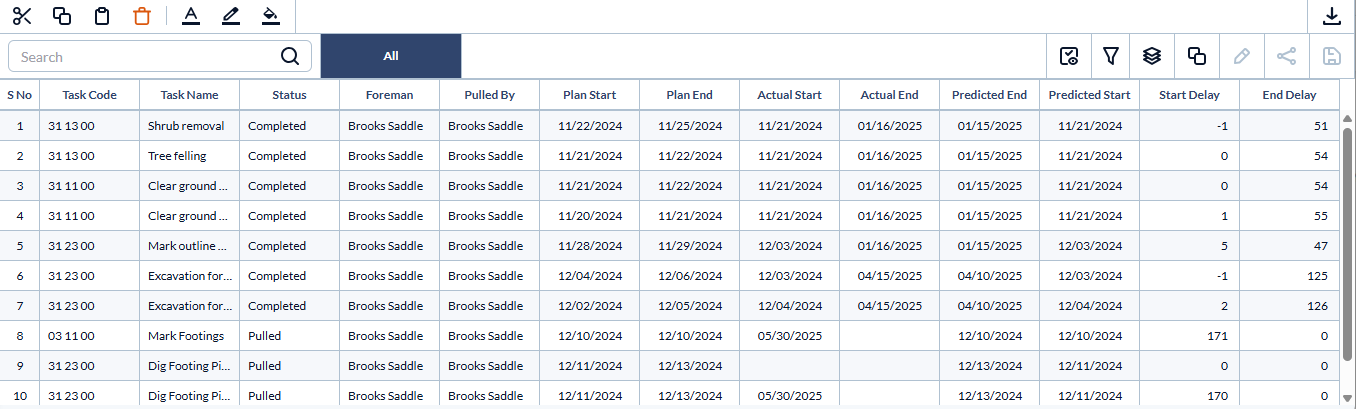Open the filter funnel icon
This screenshot has width=1356, height=409.
(x=1110, y=56)
